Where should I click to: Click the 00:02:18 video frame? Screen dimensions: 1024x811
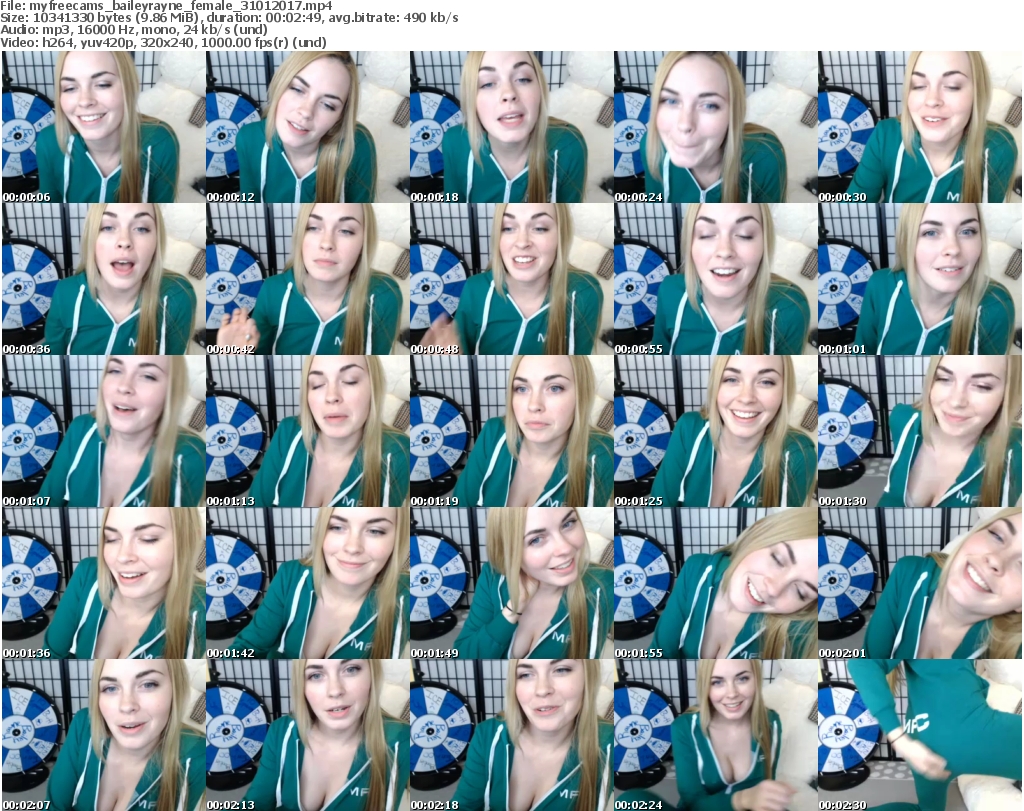click(x=511, y=735)
